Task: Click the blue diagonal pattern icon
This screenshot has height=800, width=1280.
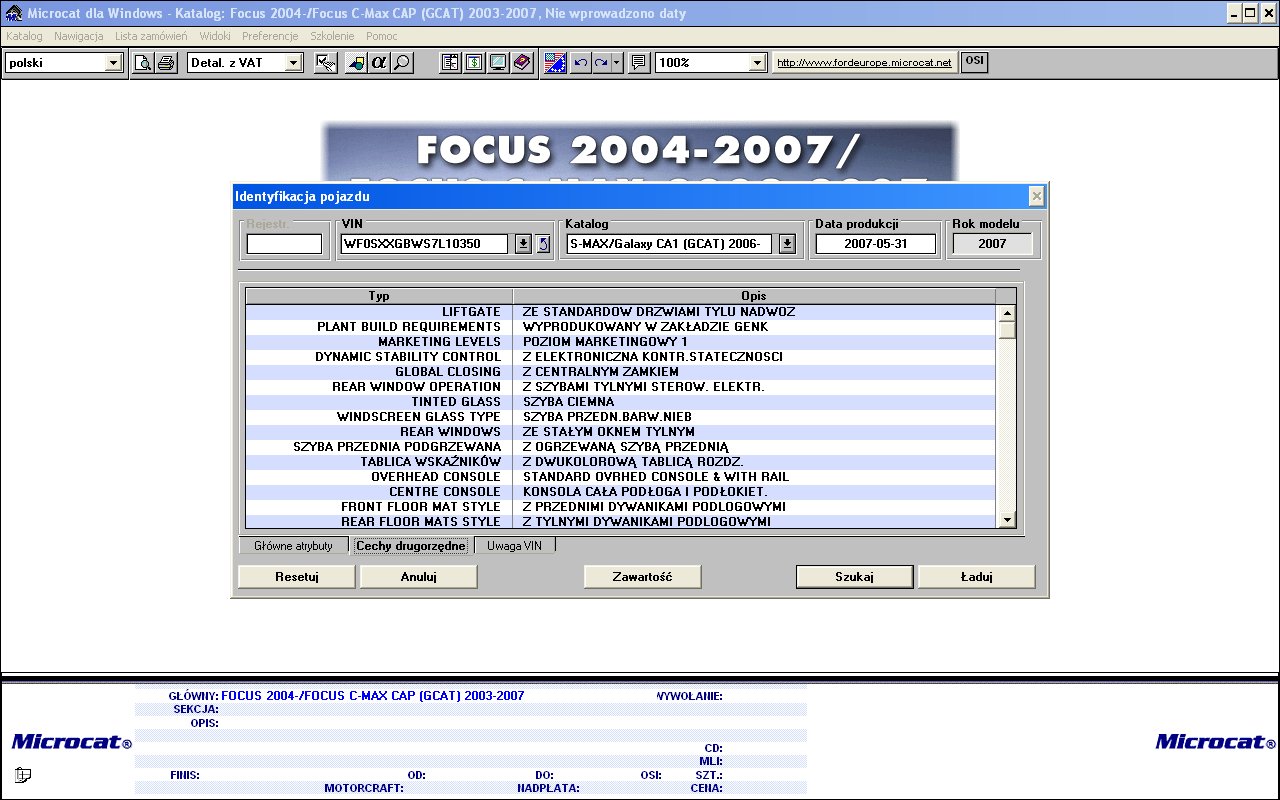Action: pyautogui.click(x=556, y=62)
